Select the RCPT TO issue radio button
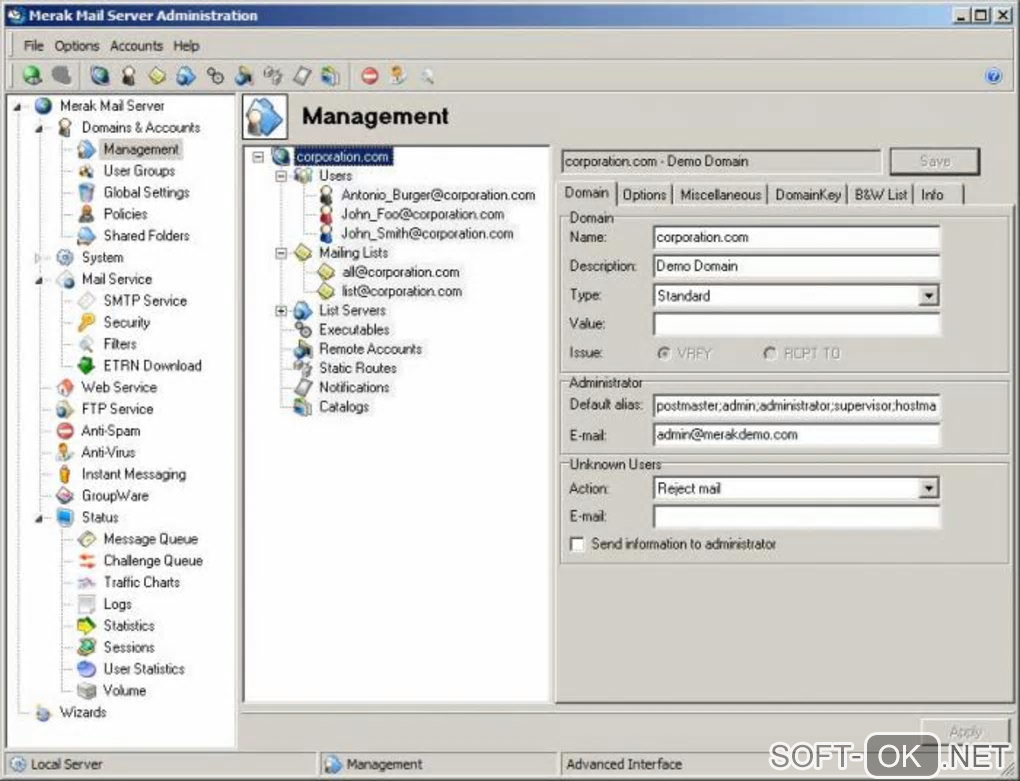 coord(770,353)
